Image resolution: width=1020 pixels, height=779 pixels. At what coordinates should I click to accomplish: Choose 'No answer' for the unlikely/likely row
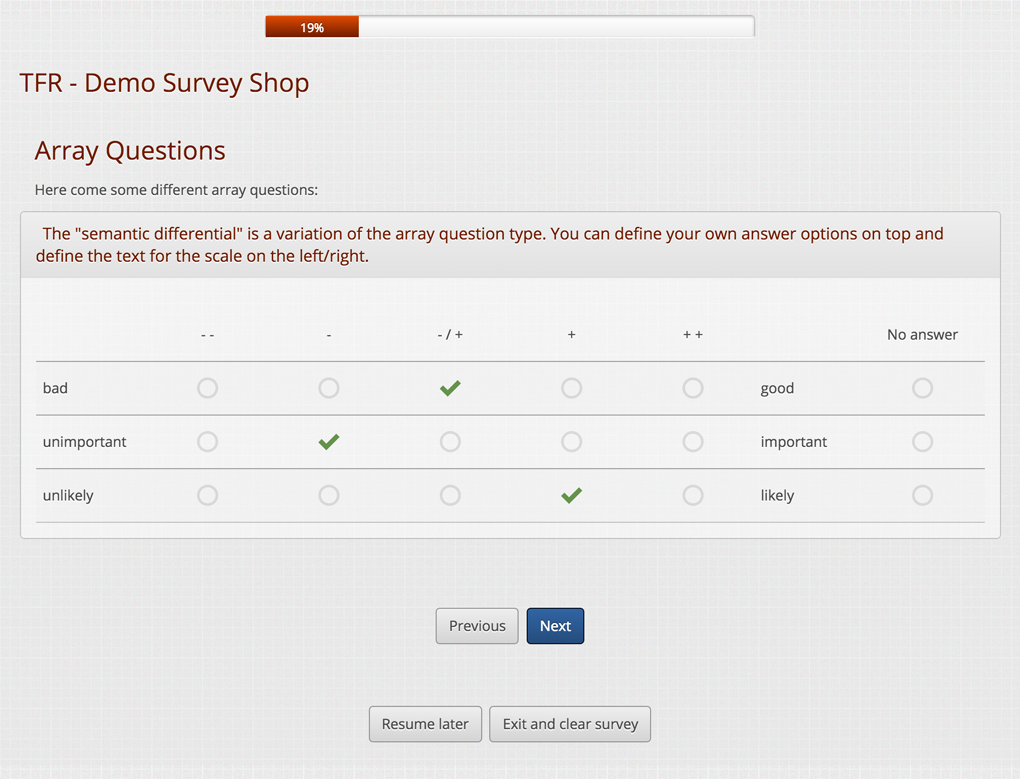(922, 495)
